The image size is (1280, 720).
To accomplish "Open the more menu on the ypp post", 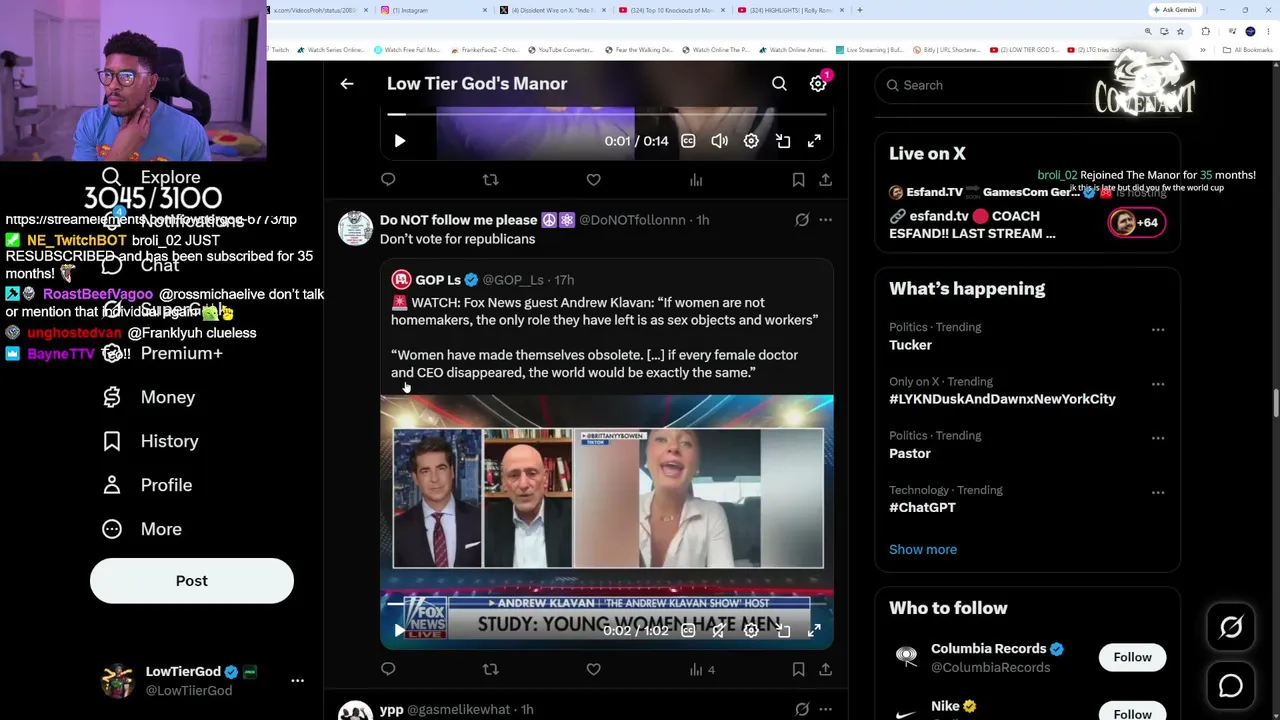I will [x=825, y=709].
